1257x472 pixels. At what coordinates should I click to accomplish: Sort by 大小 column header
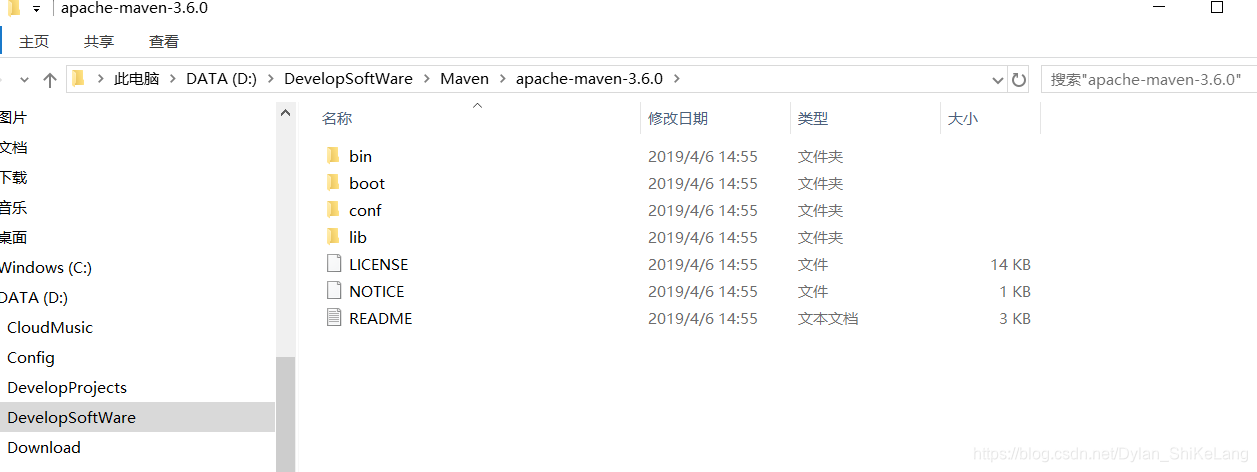pyautogui.click(x=962, y=118)
